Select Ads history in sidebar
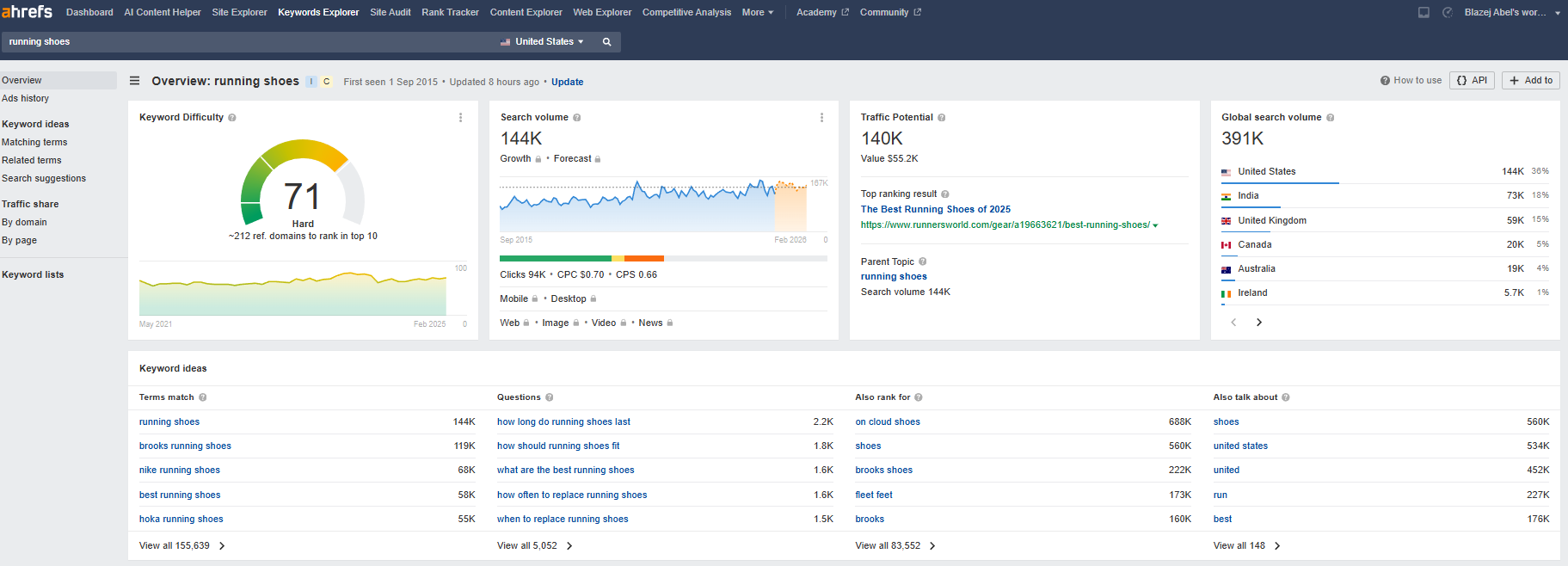Image resolution: width=1568 pixels, height=566 pixels. click(x=25, y=99)
